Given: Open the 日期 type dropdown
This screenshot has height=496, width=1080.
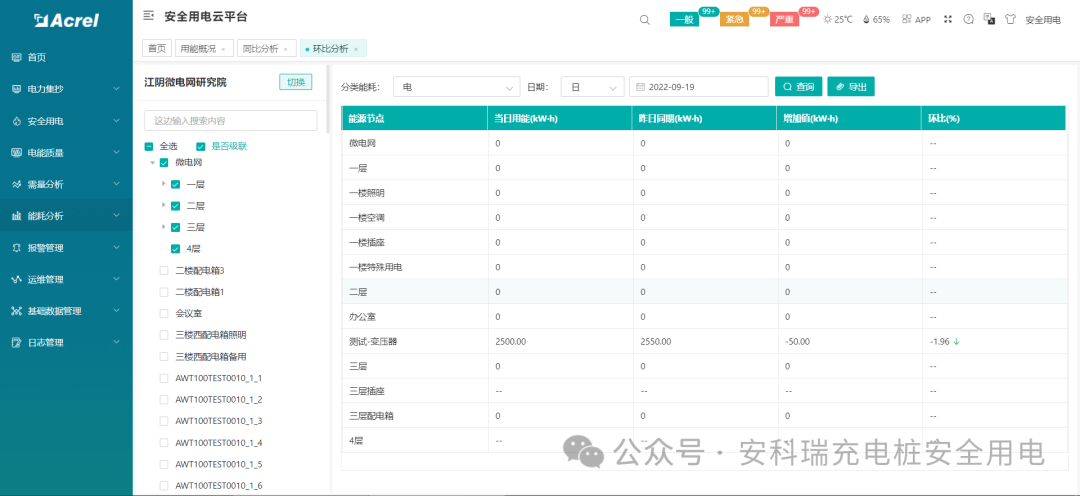Looking at the screenshot, I should 592,87.
